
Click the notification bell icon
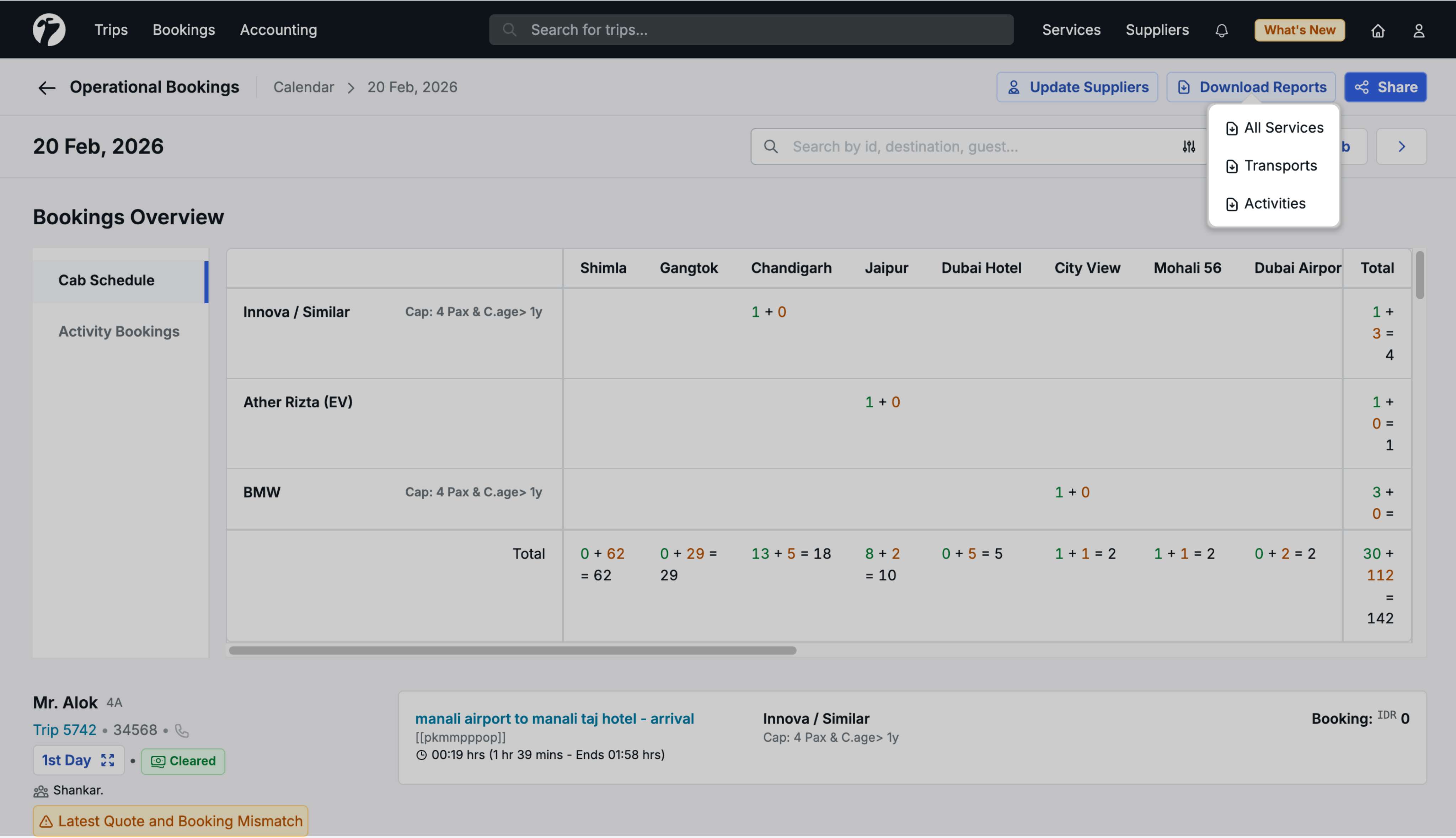pos(1221,30)
